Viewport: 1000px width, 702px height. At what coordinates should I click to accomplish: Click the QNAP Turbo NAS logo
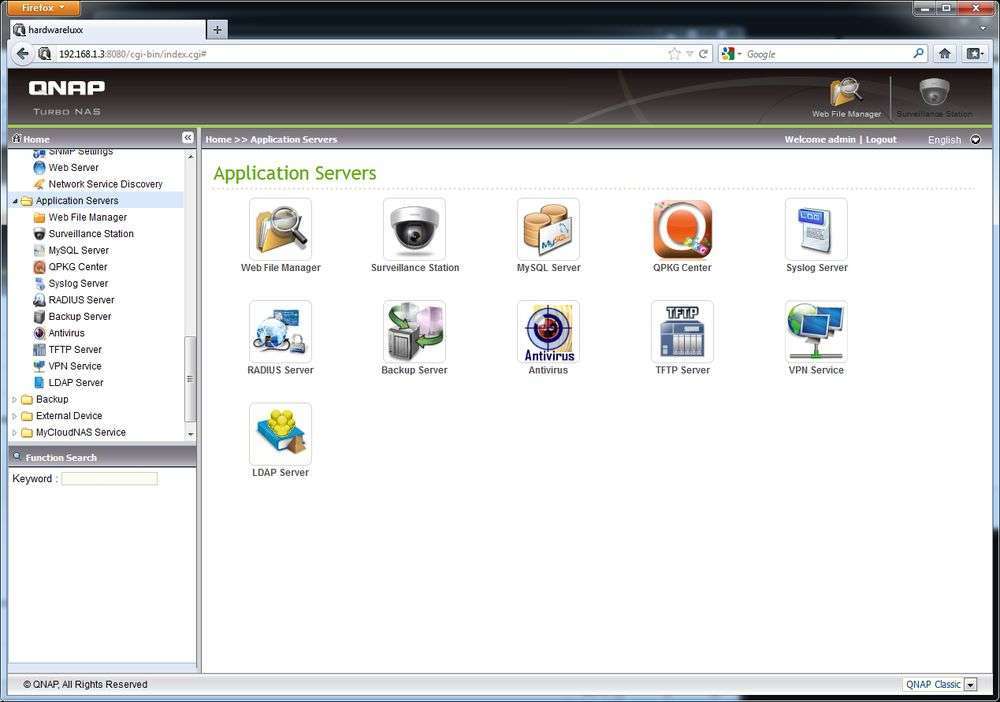point(67,98)
